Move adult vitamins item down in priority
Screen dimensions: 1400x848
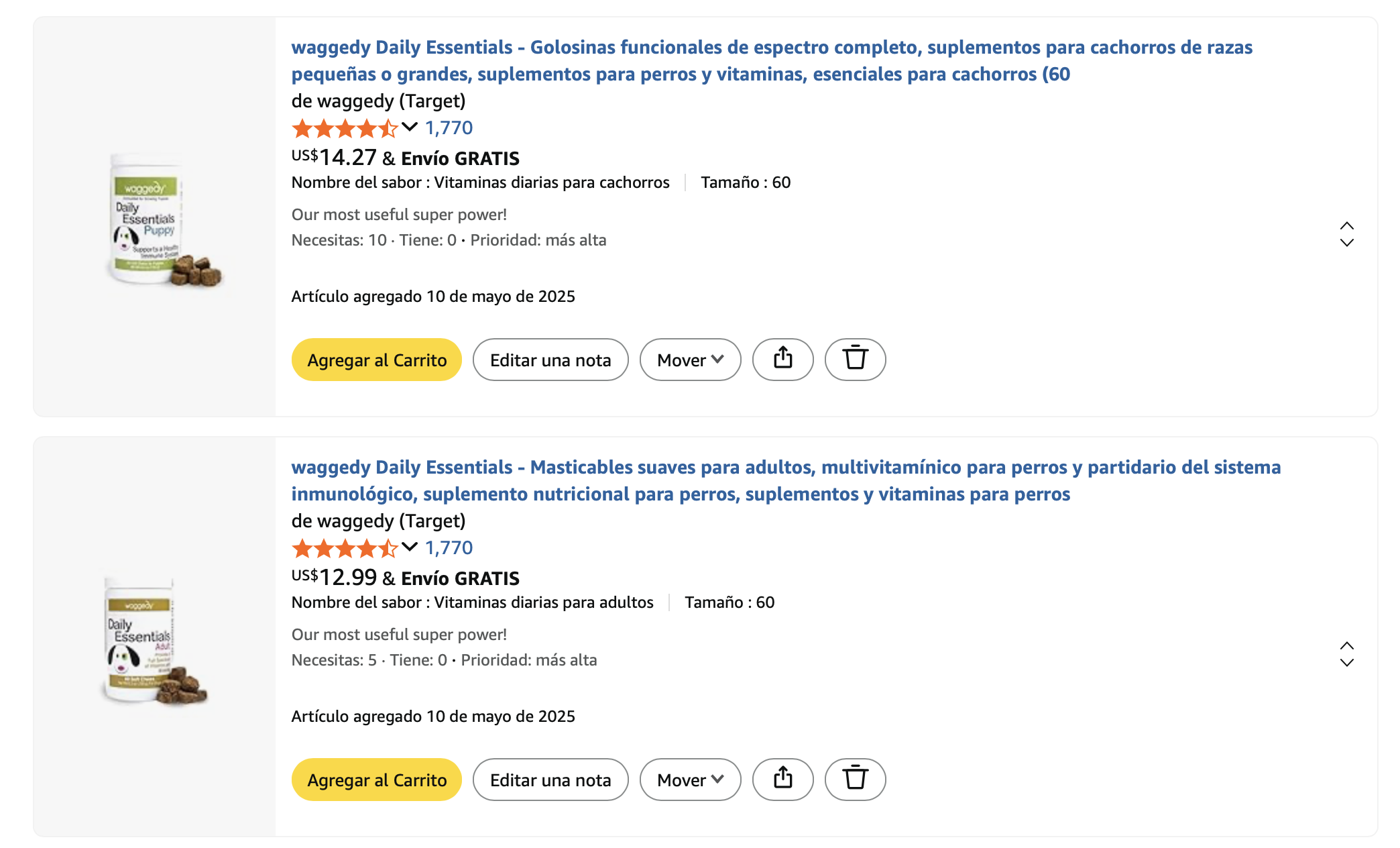tap(1346, 663)
